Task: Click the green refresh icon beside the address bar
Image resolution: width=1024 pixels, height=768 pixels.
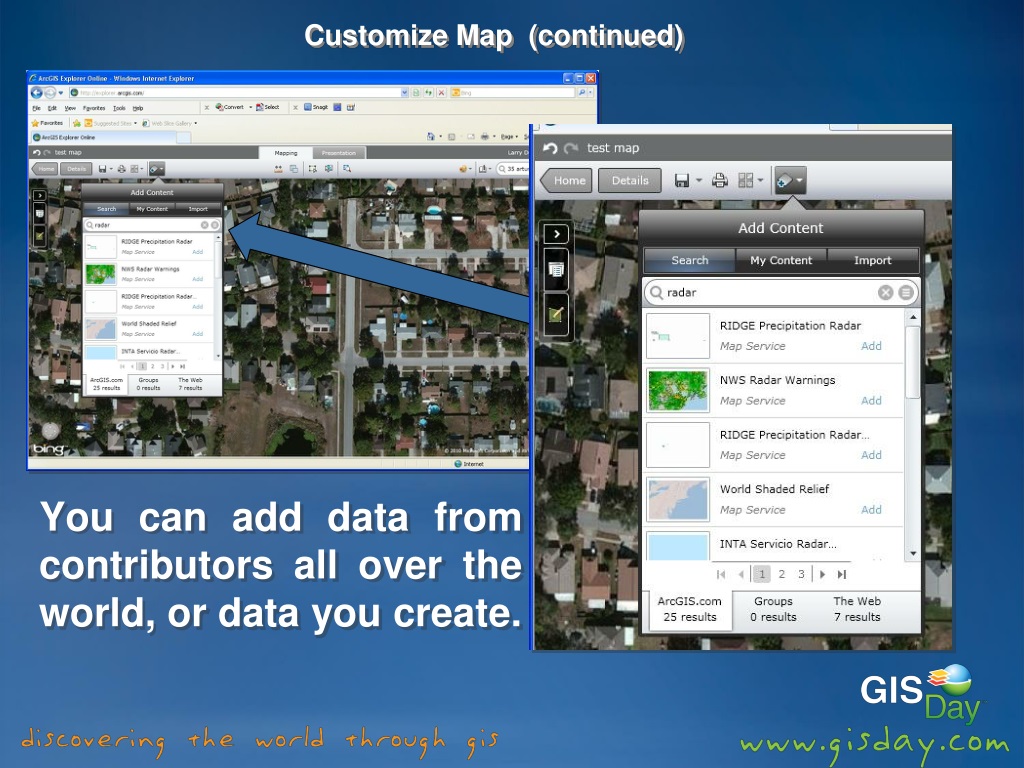Action: click(428, 93)
